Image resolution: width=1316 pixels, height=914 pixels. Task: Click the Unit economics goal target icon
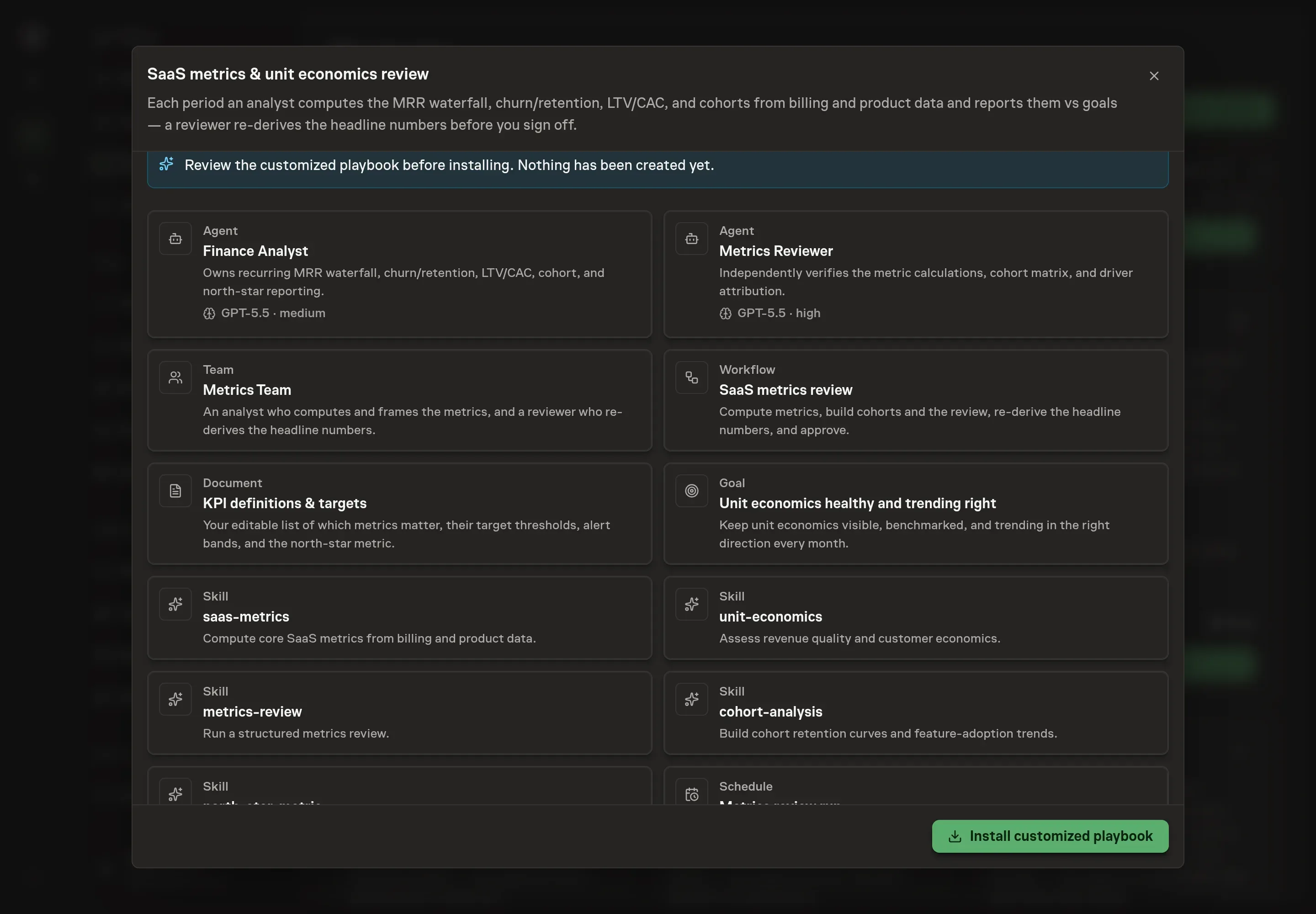(x=692, y=491)
